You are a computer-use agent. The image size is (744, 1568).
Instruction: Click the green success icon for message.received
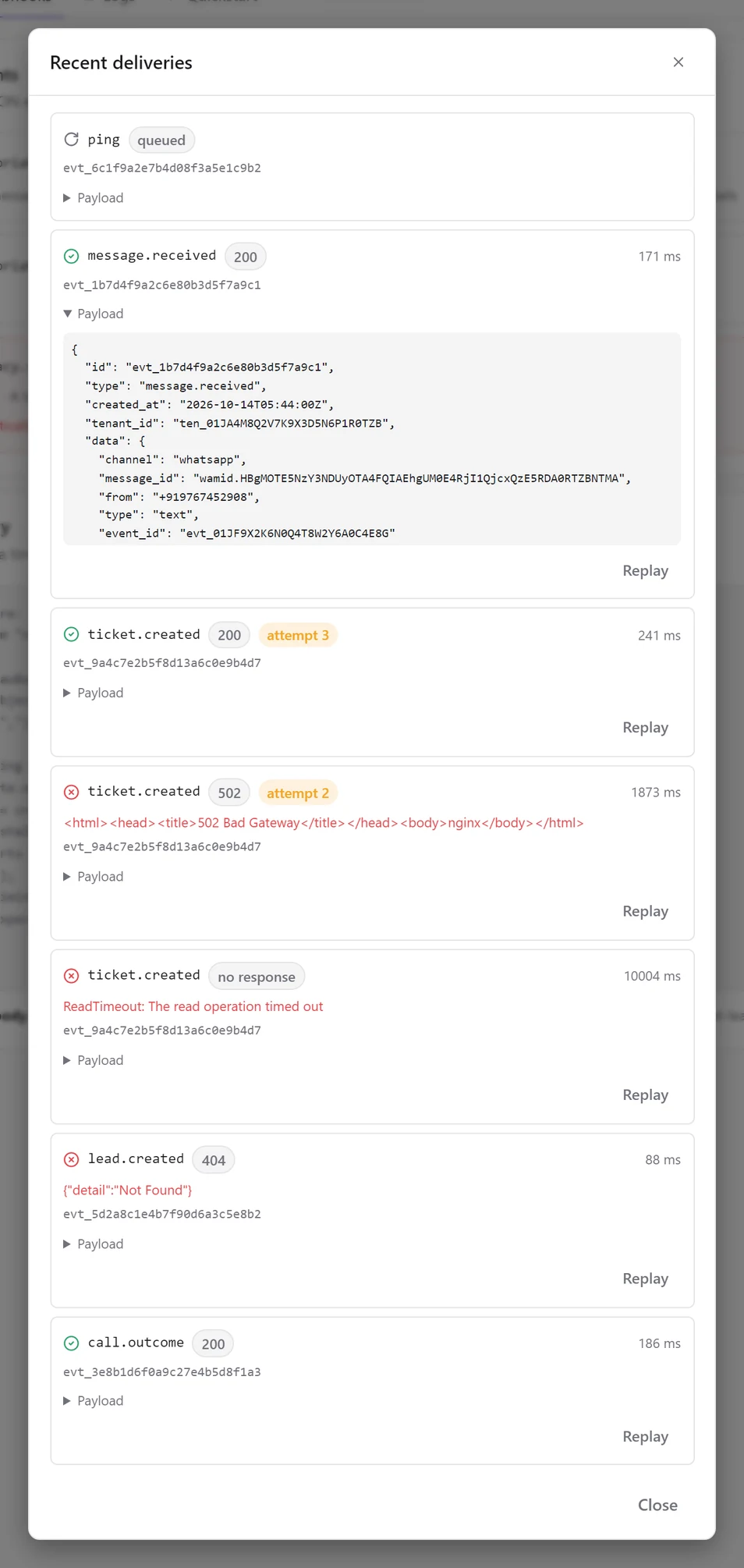[71, 256]
